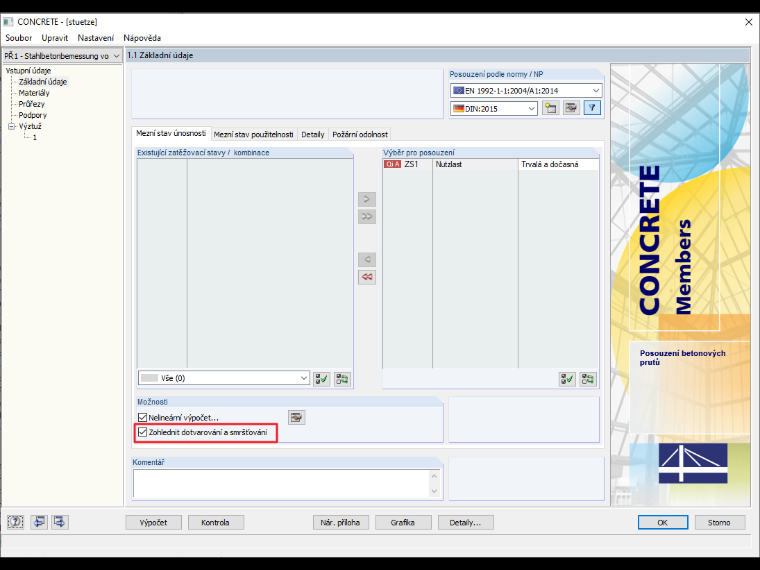Open nonlinear calculation settings icon
The width and height of the screenshot is (760, 570).
point(297,417)
